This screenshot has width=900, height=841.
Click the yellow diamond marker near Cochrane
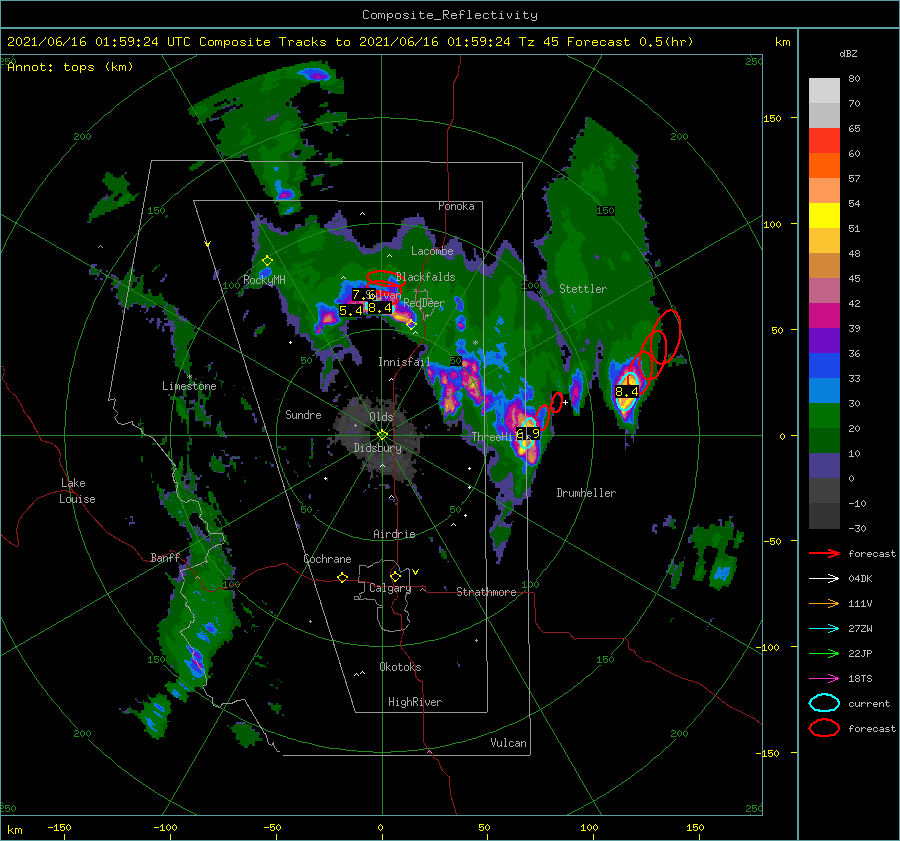(x=343, y=578)
